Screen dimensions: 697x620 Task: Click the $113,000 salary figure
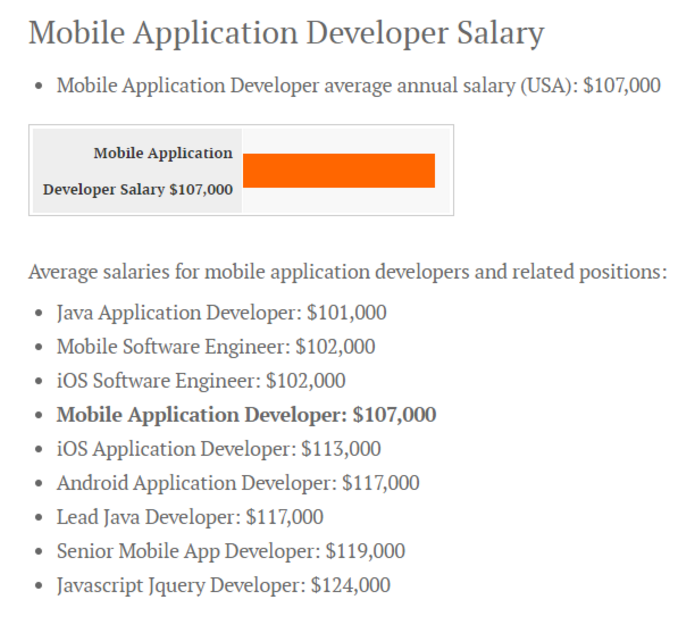click(341, 449)
